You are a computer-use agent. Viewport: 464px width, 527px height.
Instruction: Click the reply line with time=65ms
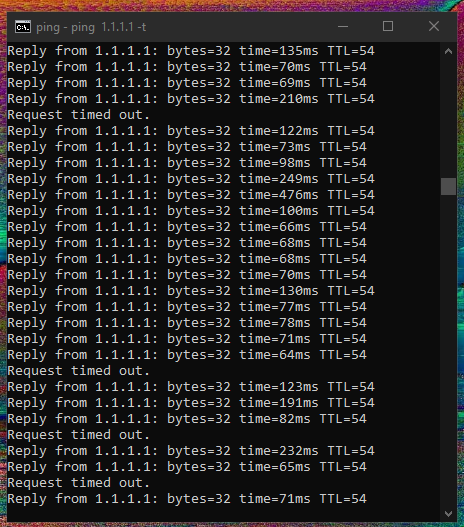pos(187,467)
